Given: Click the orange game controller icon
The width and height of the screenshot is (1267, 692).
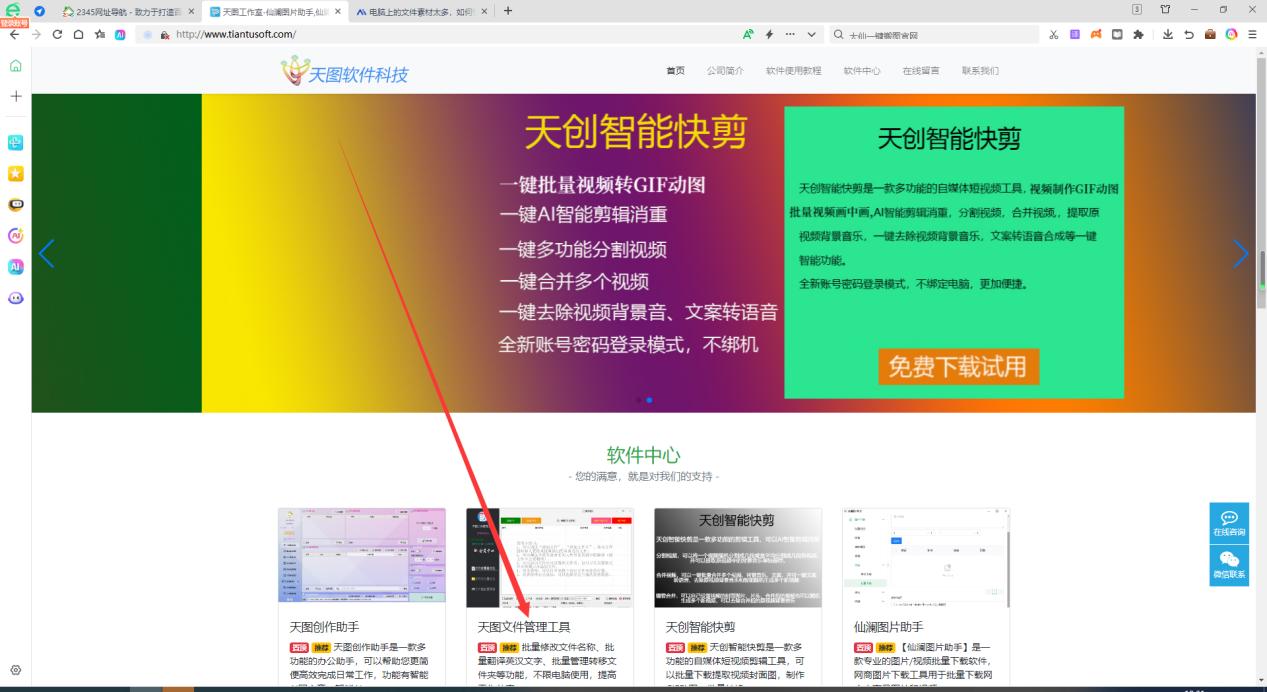Looking at the screenshot, I should tap(1096, 34).
